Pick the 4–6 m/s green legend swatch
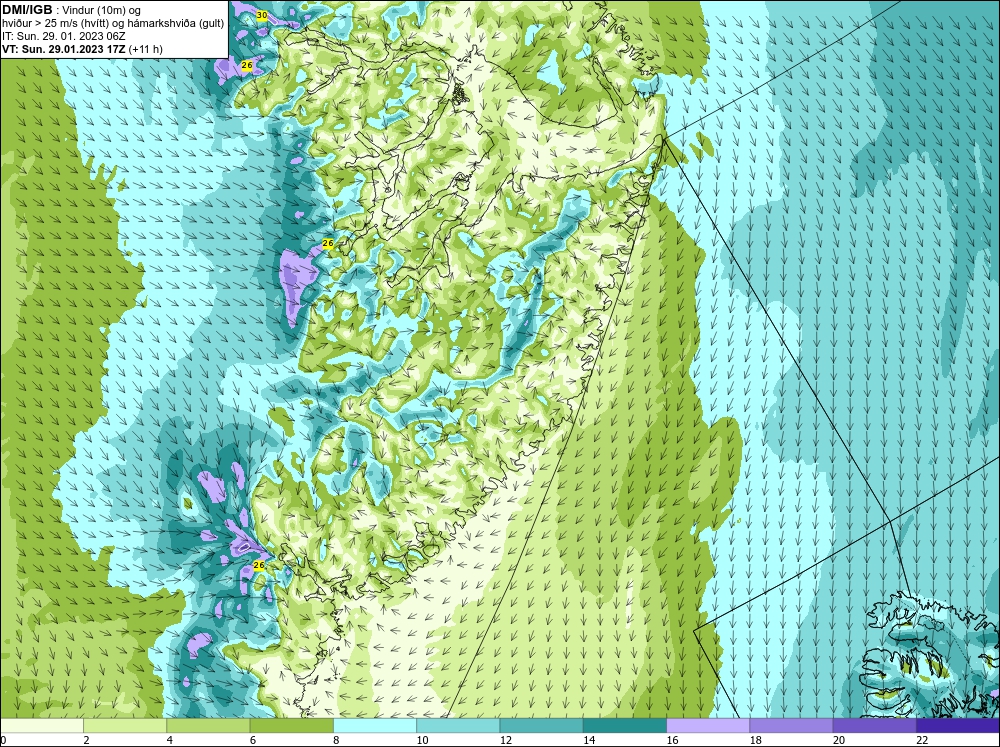This screenshot has height=747, width=1000. pyautogui.click(x=209, y=725)
